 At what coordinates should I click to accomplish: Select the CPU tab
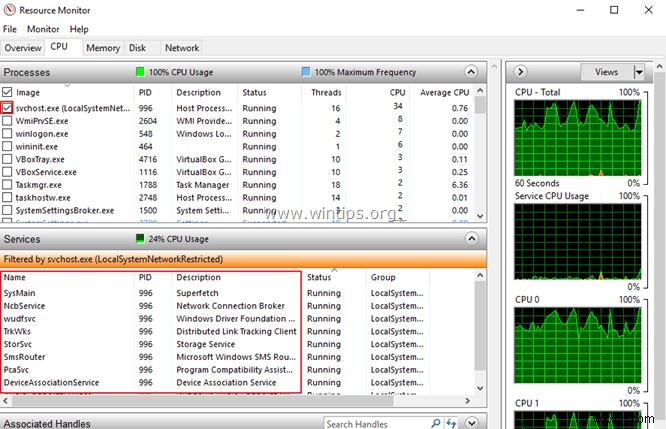(x=59, y=46)
